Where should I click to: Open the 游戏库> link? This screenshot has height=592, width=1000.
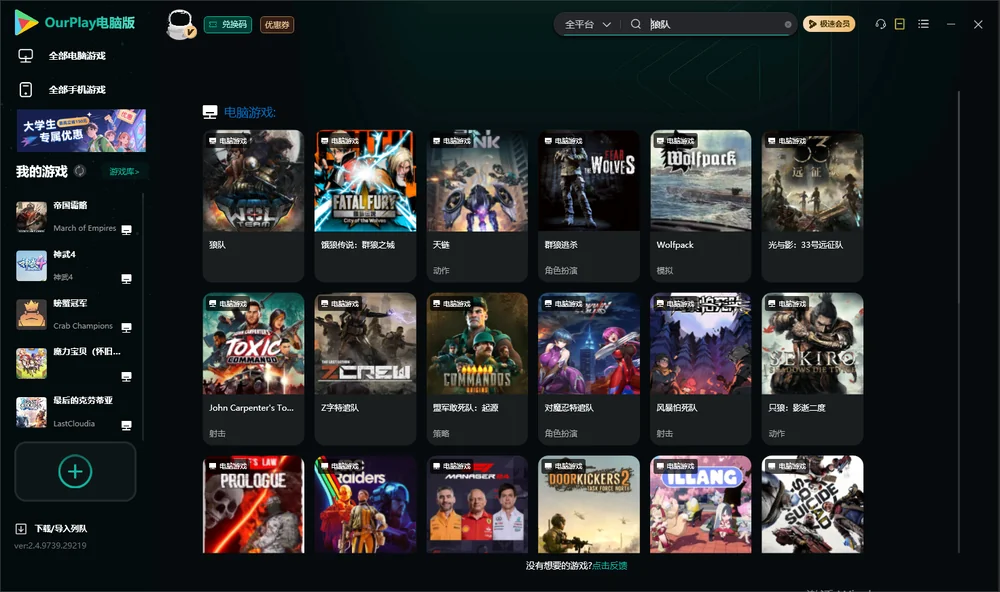coord(124,172)
